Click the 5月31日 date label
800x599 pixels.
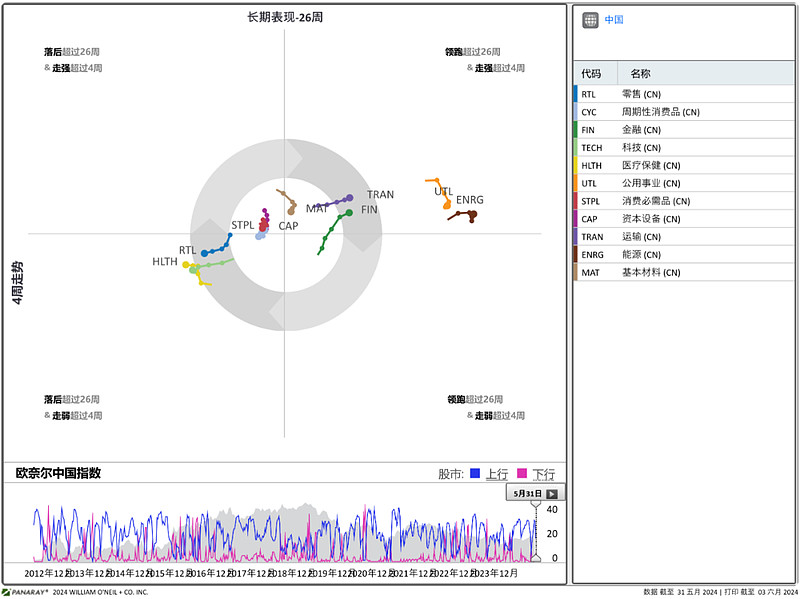527,493
